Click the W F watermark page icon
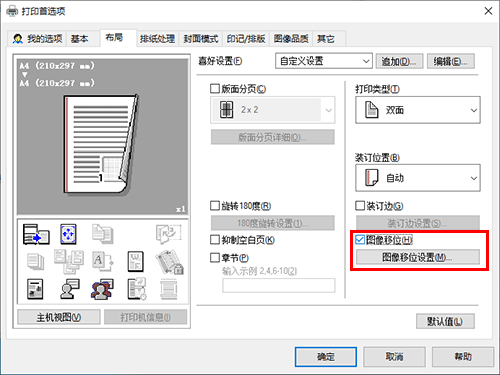Image resolution: width=500 pixels, height=375 pixels. pos(136,262)
